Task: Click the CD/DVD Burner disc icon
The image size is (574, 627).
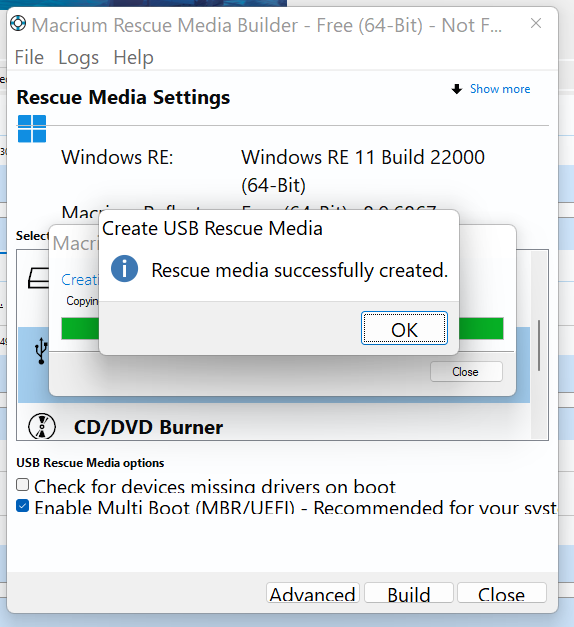Action: click(42, 426)
